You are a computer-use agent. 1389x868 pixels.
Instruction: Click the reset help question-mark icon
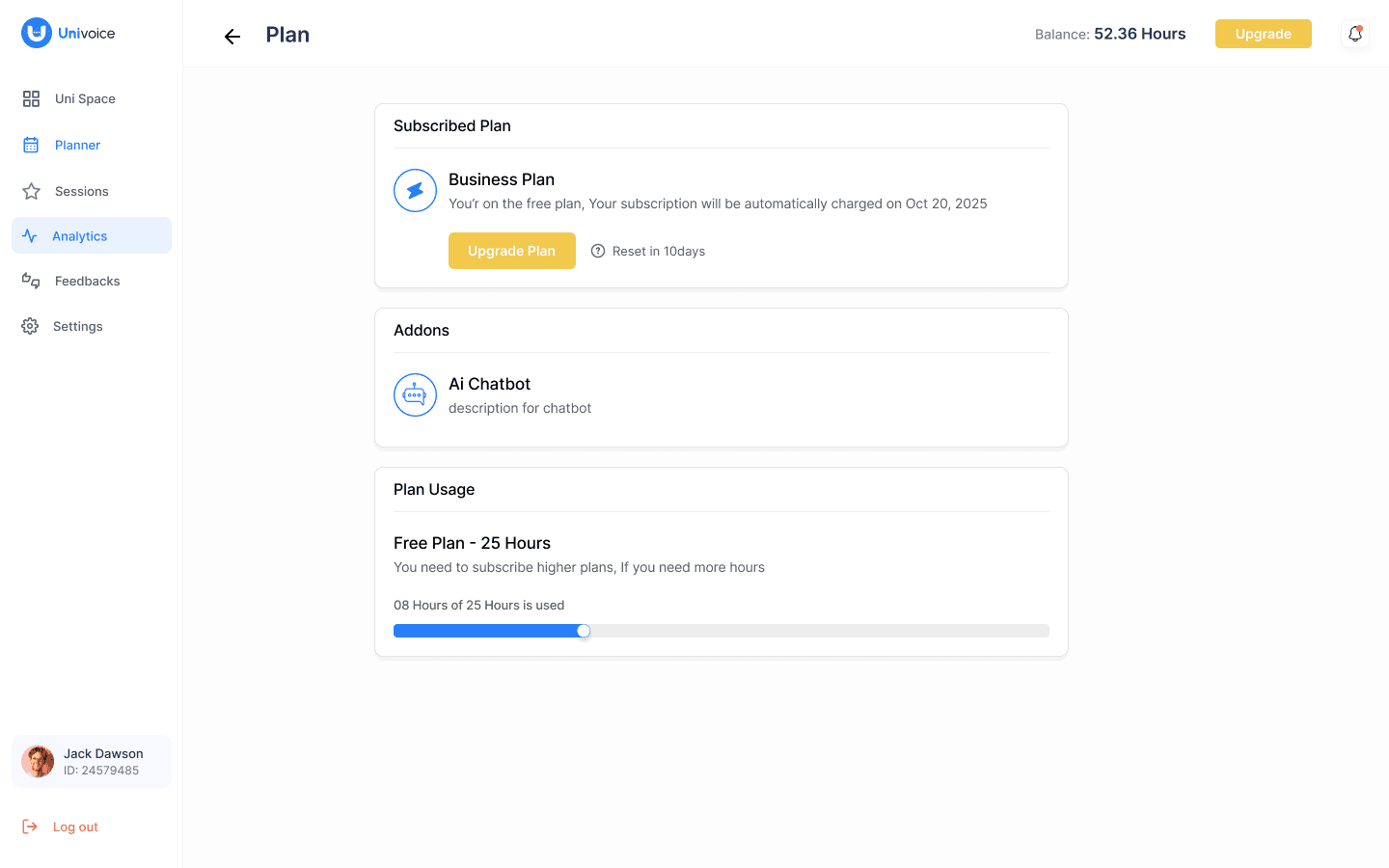(598, 251)
